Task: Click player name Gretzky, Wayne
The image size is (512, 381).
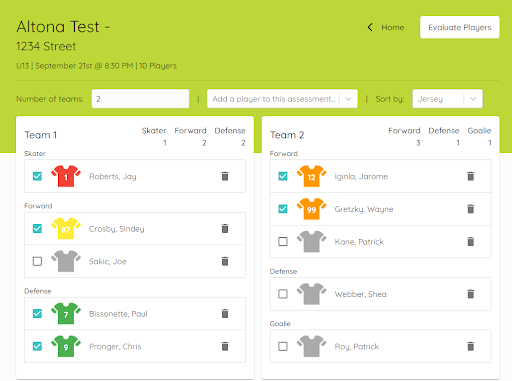Action: 364,209
